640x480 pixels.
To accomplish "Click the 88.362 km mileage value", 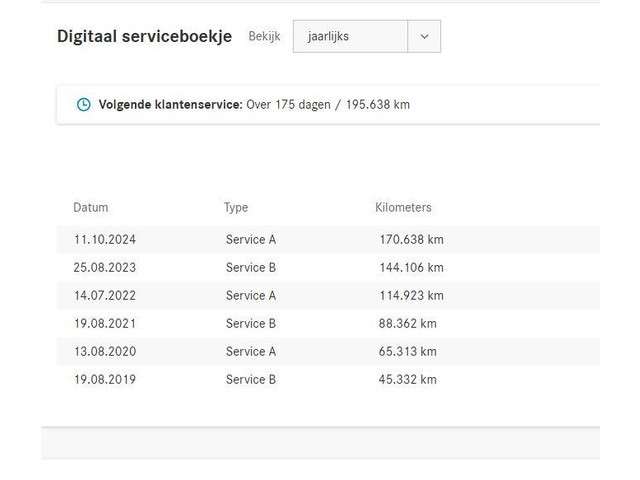I will (x=407, y=324).
